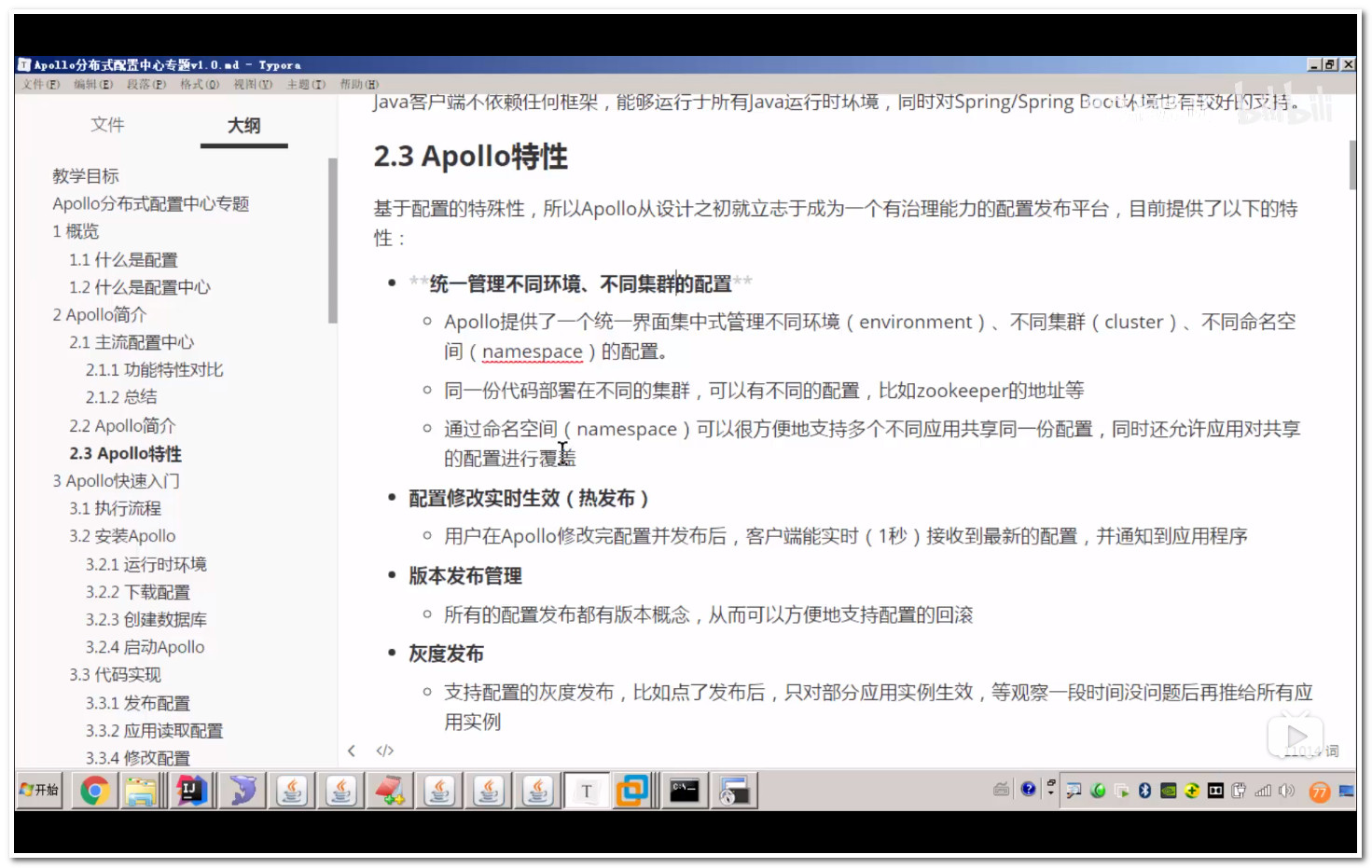The width and height of the screenshot is (1372, 868).
Task: Go to outline item 2.1.2 总结
Action: pyautogui.click(x=121, y=397)
